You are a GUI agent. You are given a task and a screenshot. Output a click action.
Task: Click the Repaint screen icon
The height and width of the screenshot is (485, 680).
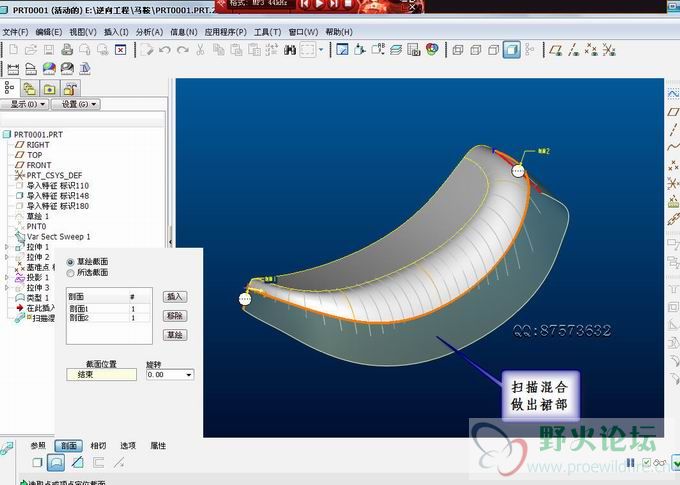(342, 50)
